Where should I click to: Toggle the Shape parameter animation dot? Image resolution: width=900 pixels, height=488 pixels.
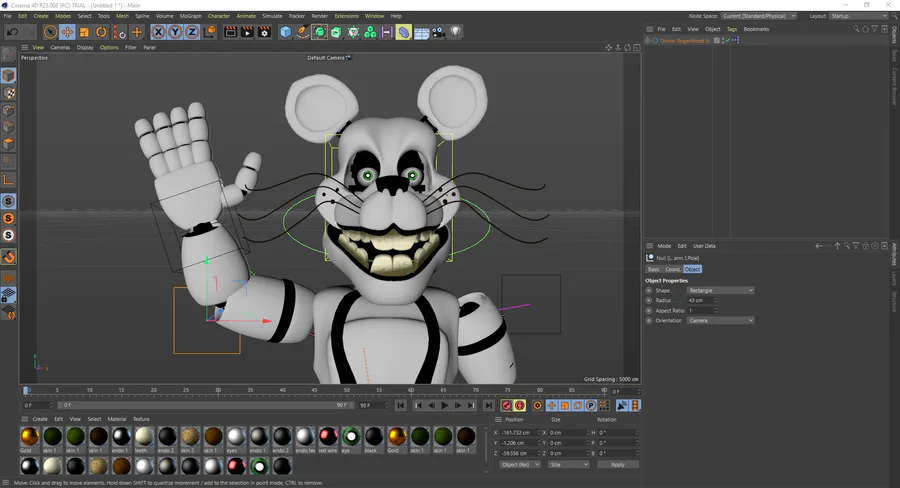pos(649,291)
